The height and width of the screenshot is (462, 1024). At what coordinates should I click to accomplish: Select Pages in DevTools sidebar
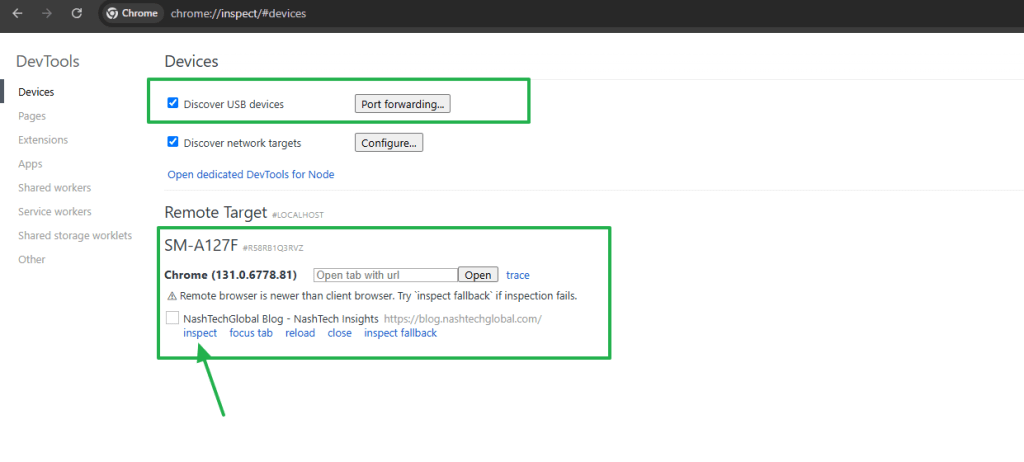coord(32,116)
